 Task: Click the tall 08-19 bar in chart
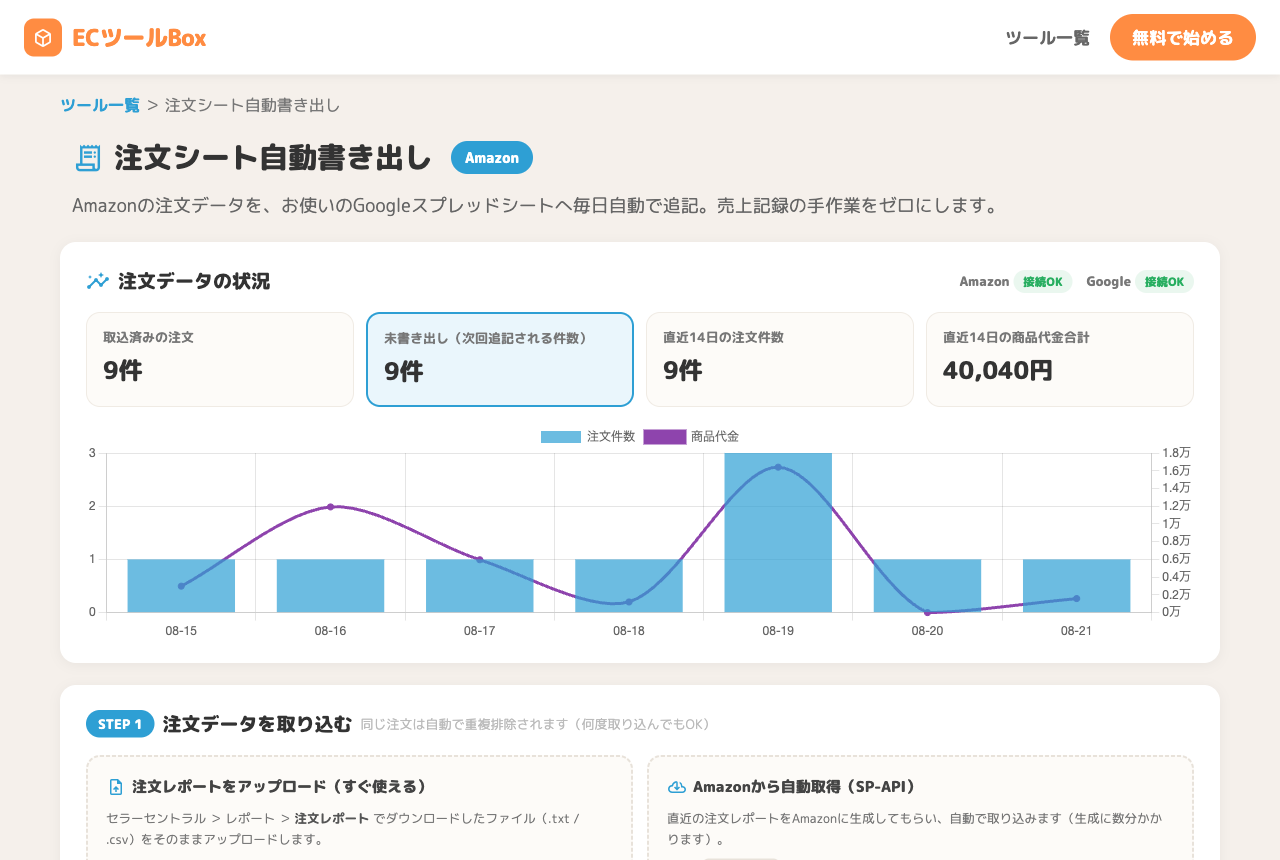[x=778, y=532]
